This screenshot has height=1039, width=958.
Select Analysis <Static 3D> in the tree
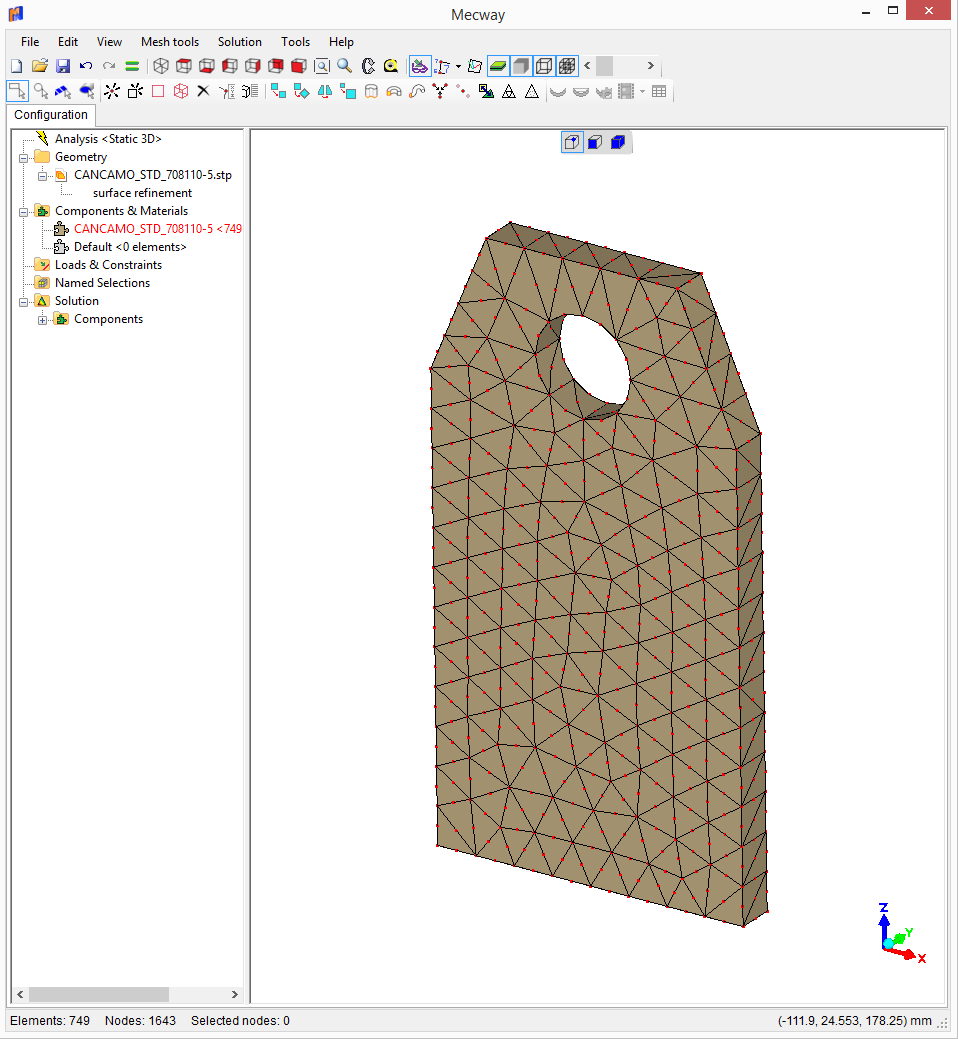tap(108, 138)
